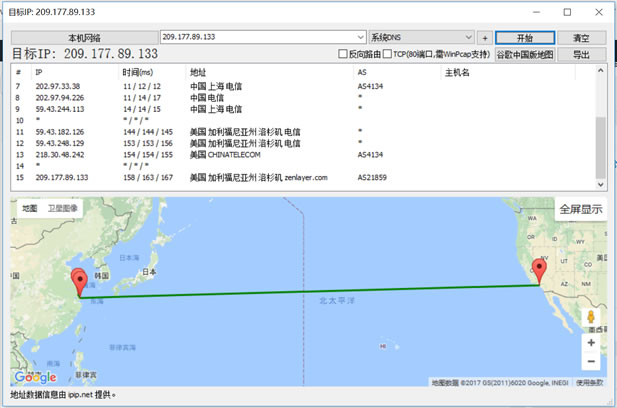
Task: Switch to 卫星图像 satellite view
Action: click(x=64, y=208)
